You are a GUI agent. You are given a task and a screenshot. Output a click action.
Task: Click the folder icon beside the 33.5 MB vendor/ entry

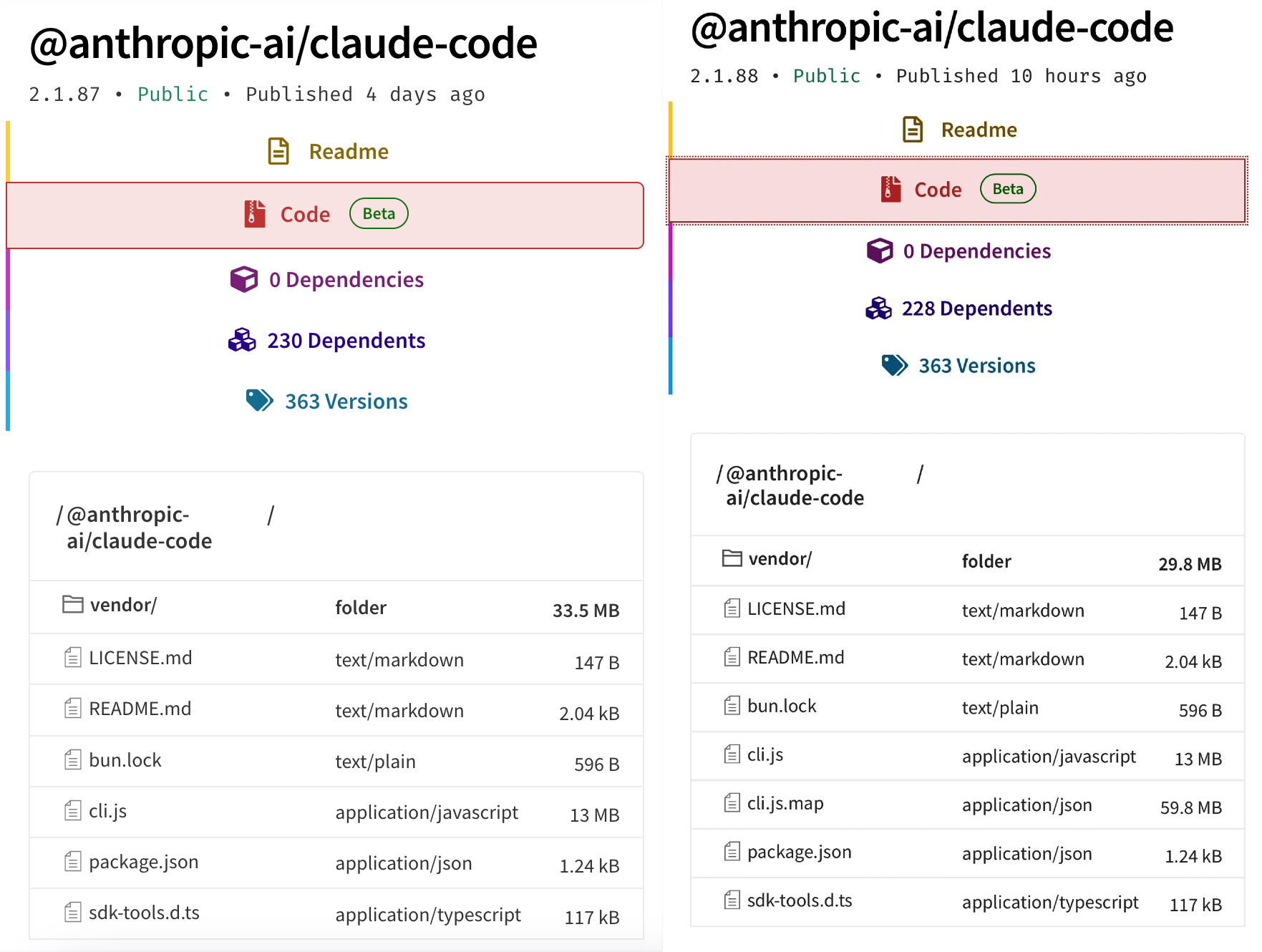(x=72, y=605)
